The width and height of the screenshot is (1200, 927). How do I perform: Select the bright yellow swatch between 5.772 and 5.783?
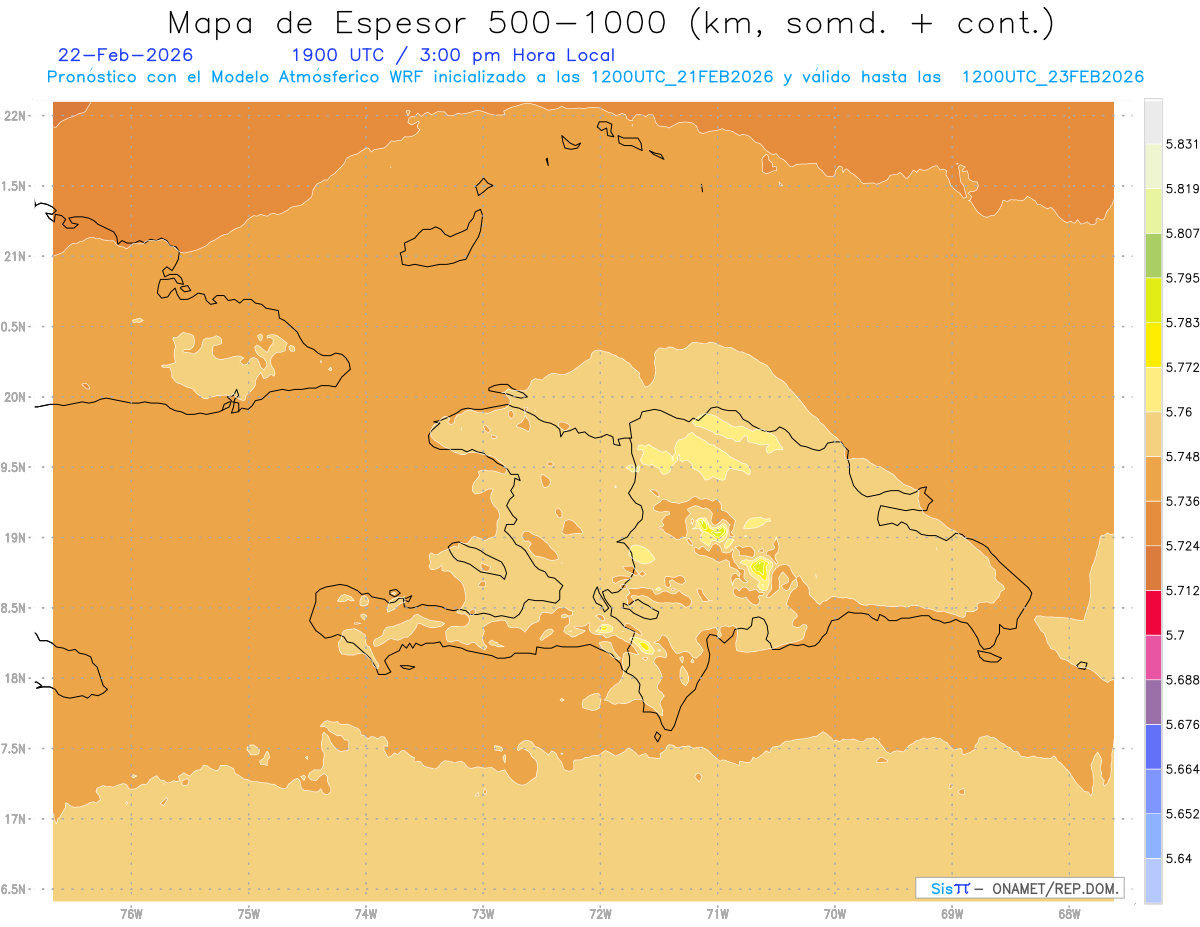pyautogui.click(x=1153, y=345)
